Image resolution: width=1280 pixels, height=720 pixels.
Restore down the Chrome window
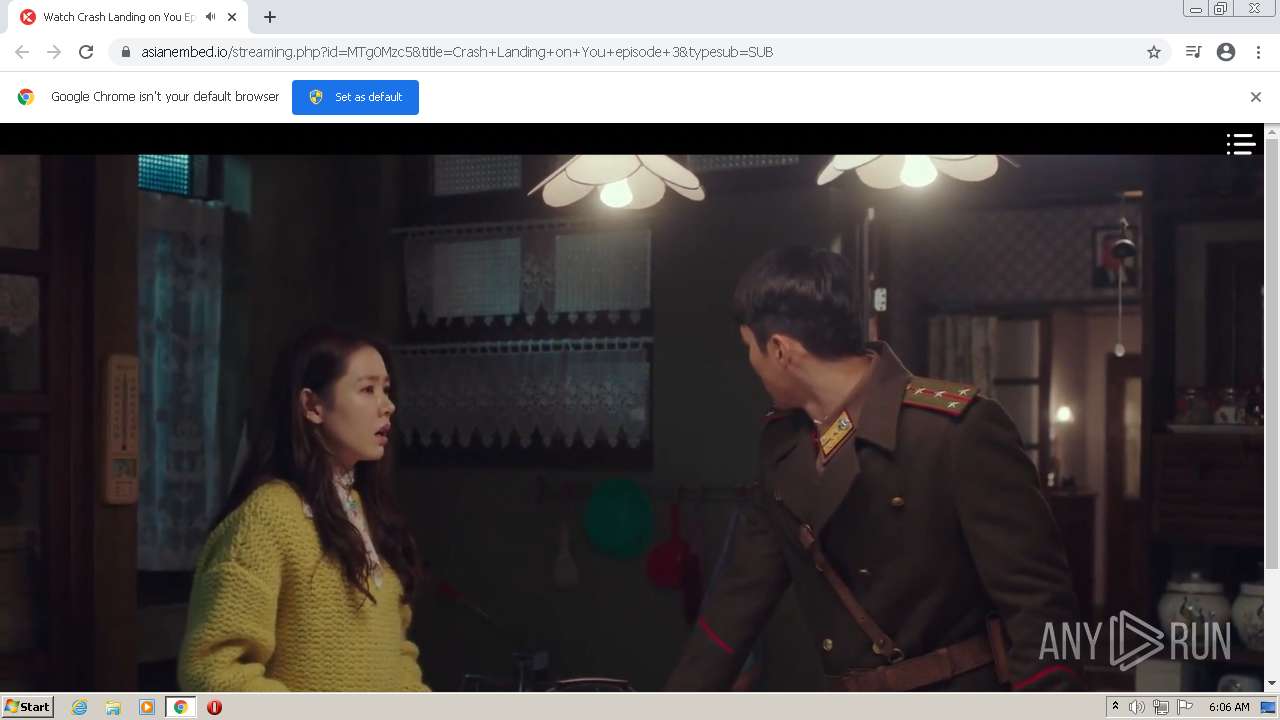[1221, 9]
